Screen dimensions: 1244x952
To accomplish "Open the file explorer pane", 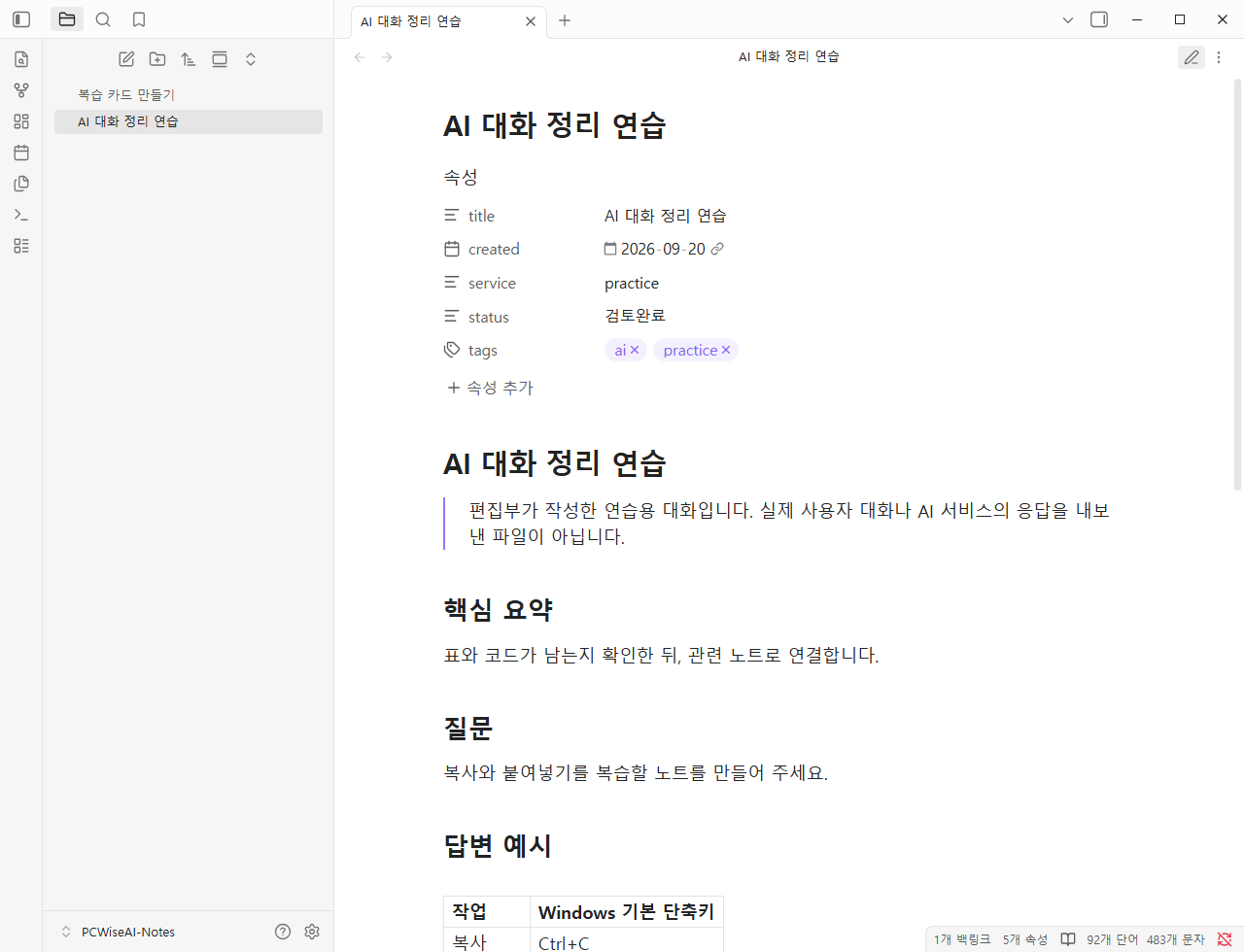I will coord(67,19).
